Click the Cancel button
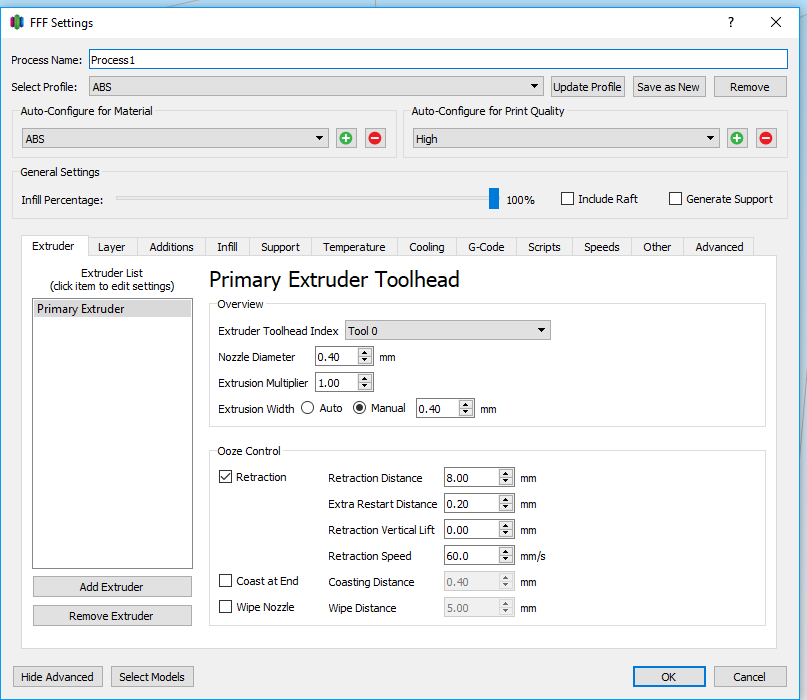Screen dimensions: 807x700 click(750, 676)
